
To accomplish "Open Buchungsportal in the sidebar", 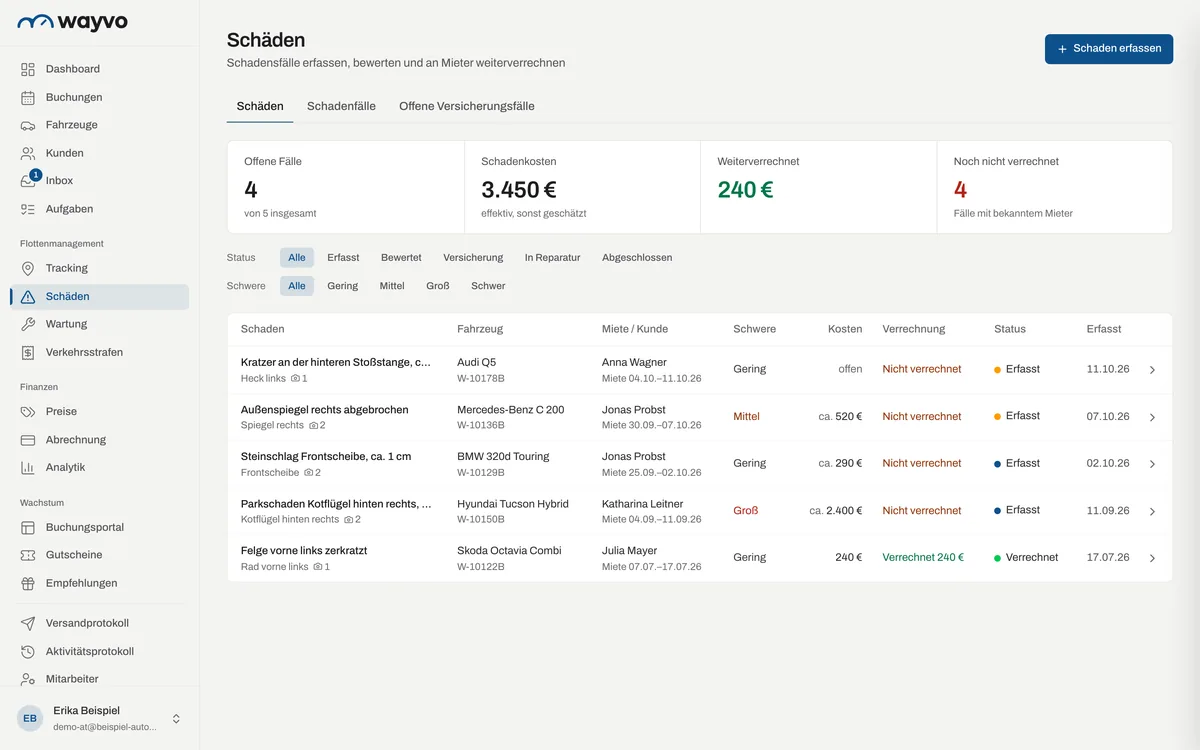I will (x=99, y=527).
